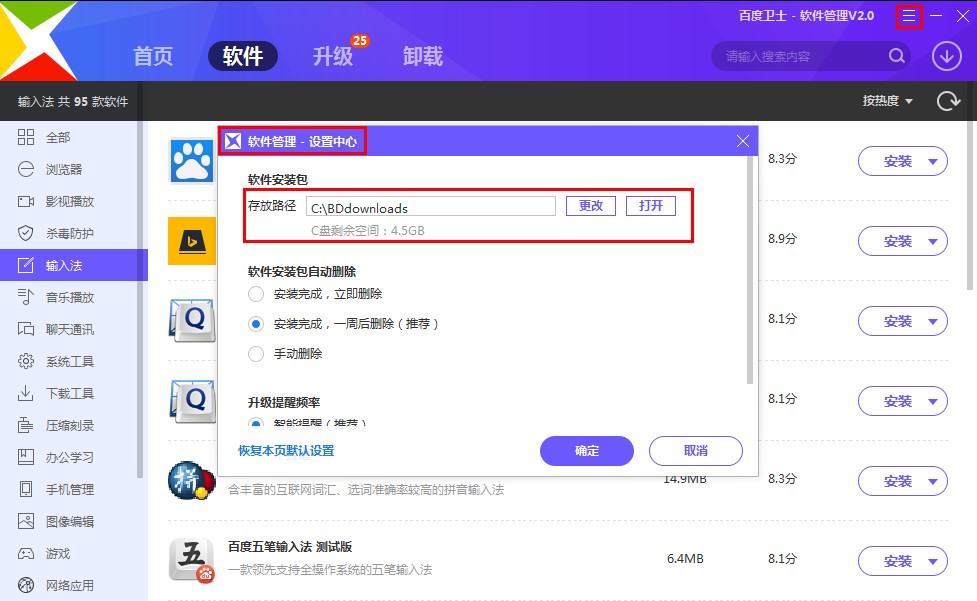Select 安装完成，立即删除 radio option

(255, 294)
